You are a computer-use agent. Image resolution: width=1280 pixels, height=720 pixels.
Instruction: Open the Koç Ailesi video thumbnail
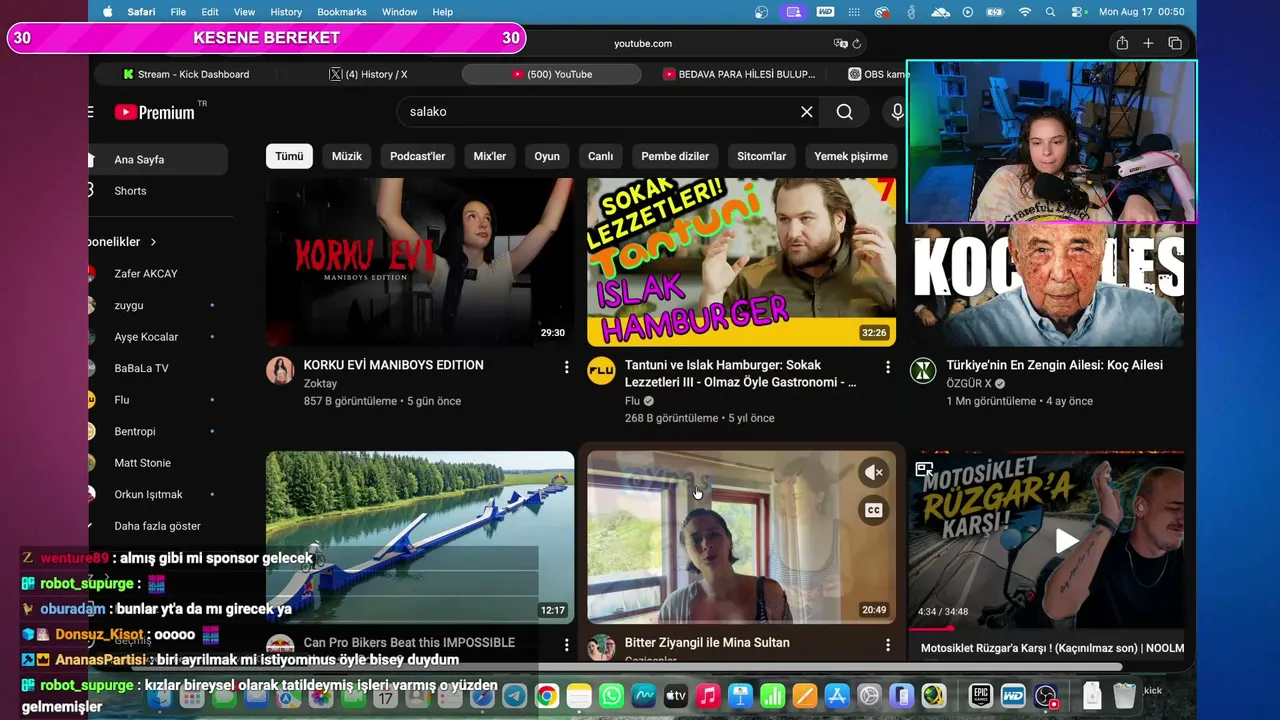pyautogui.click(x=1046, y=284)
